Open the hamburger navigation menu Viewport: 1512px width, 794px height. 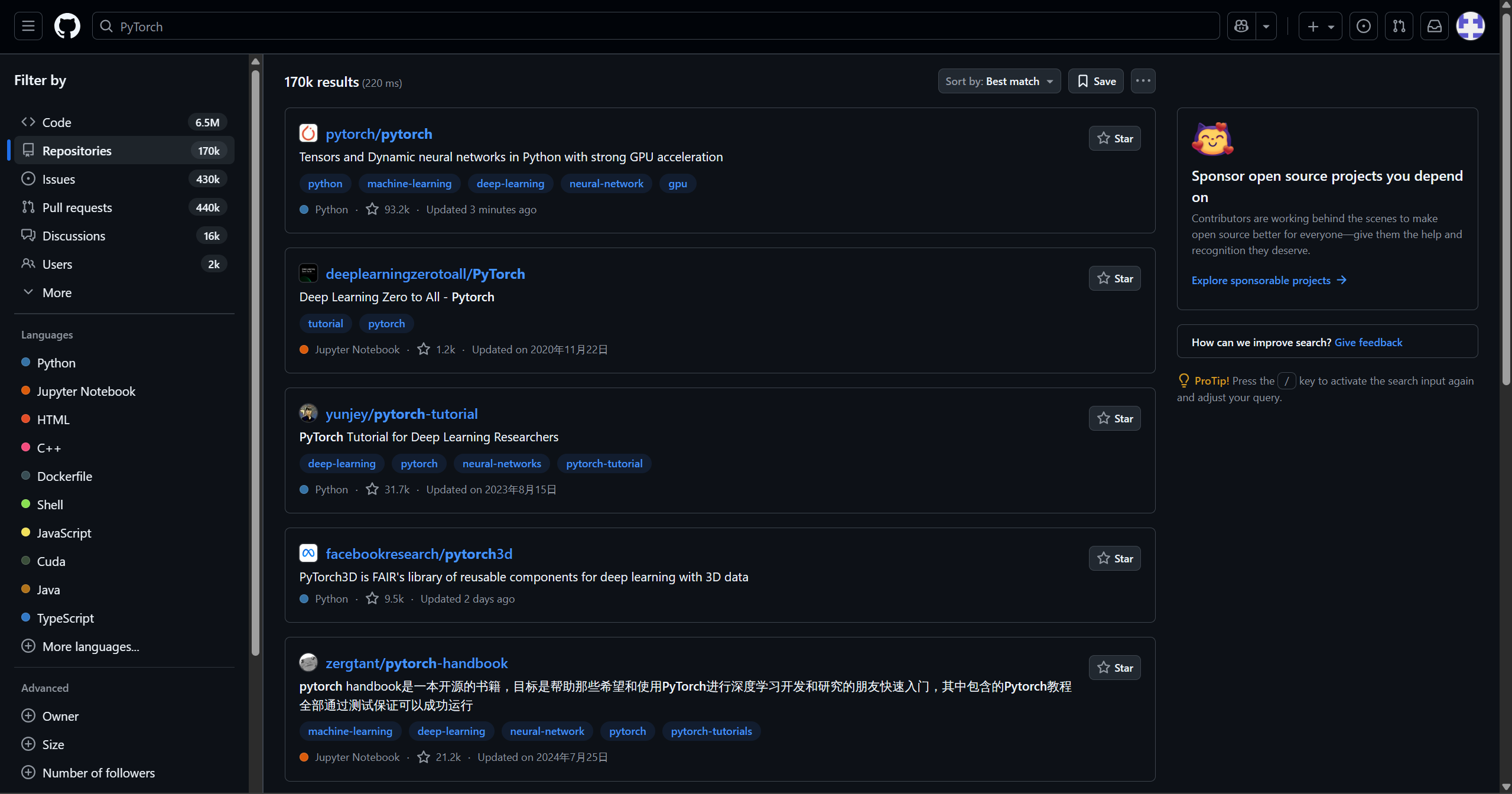[28, 26]
